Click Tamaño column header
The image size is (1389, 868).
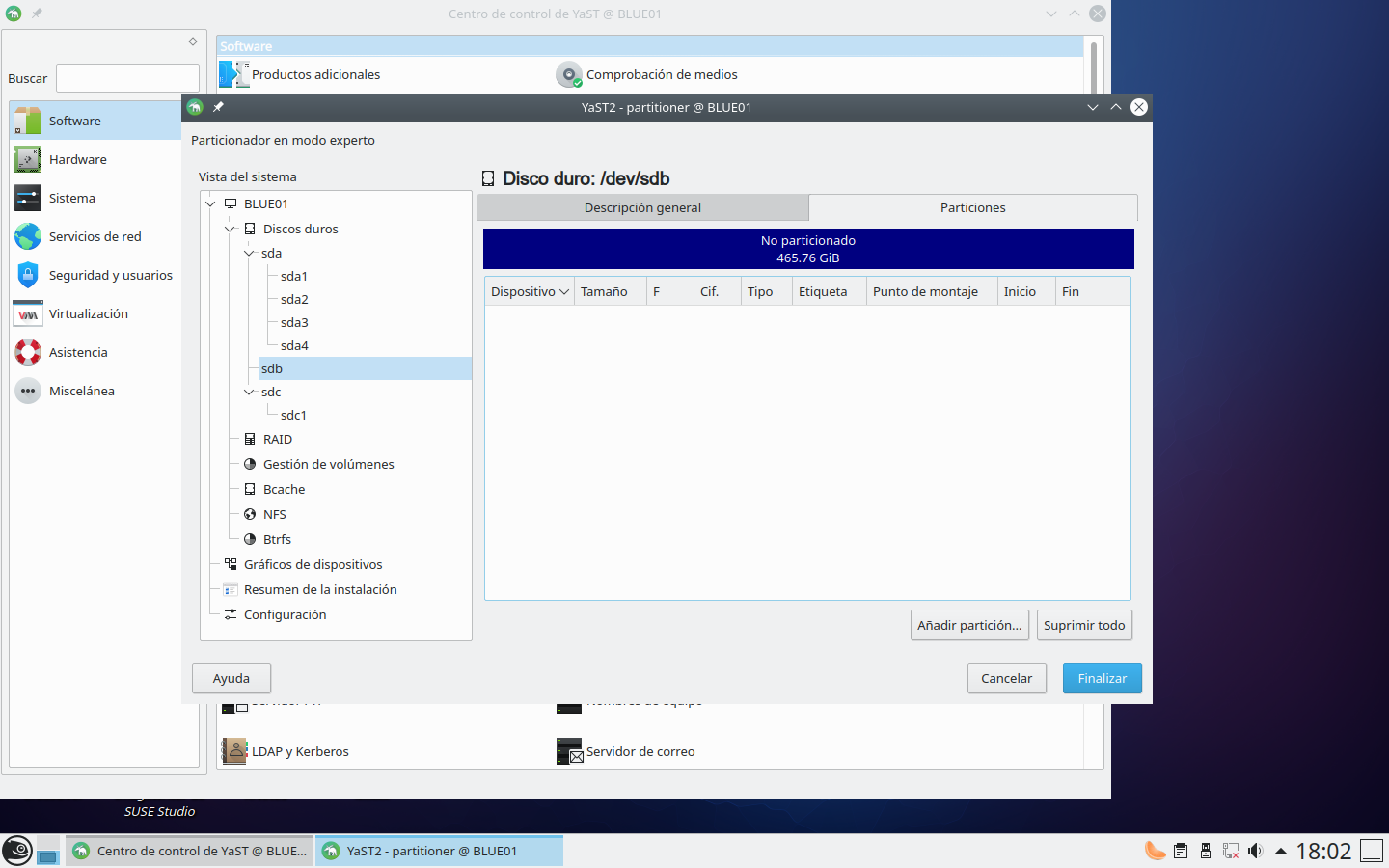click(611, 291)
